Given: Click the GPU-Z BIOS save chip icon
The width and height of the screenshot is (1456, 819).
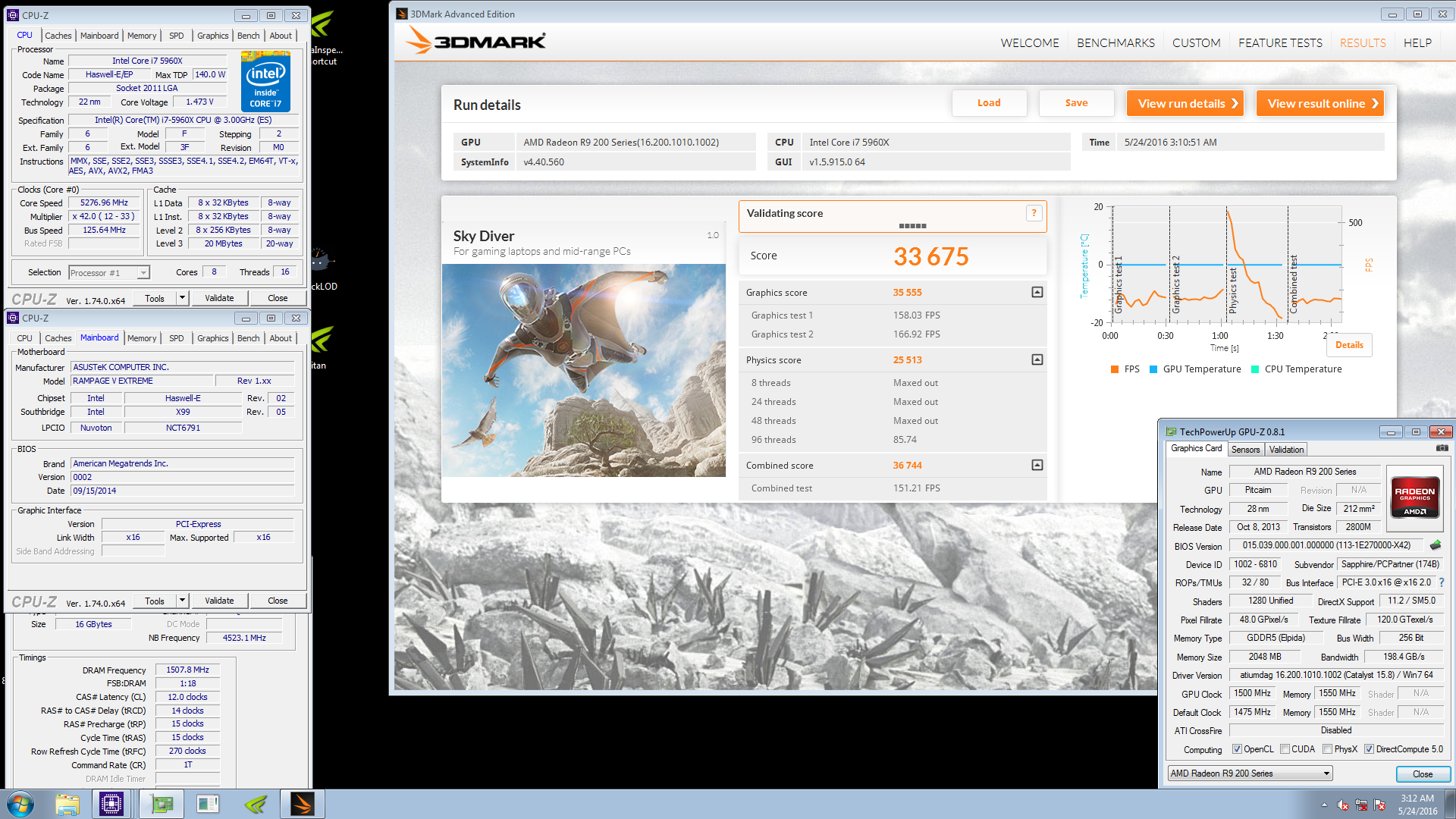Looking at the screenshot, I should (x=1436, y=545).
